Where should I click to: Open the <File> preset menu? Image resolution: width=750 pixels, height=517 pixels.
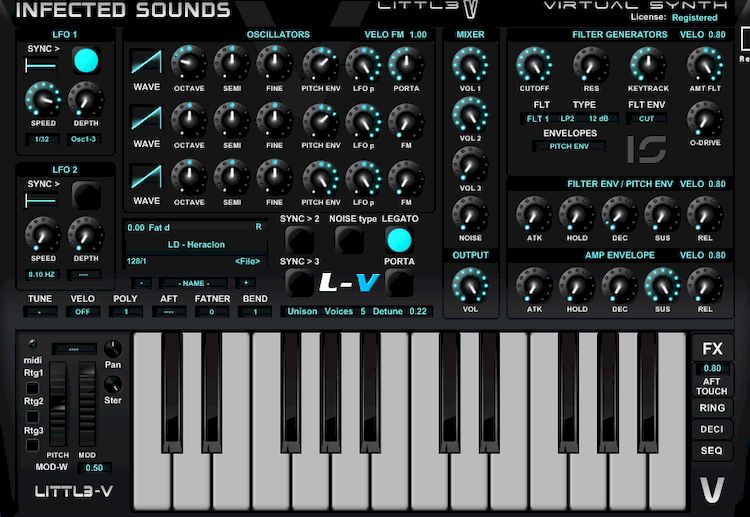(247, 261)
